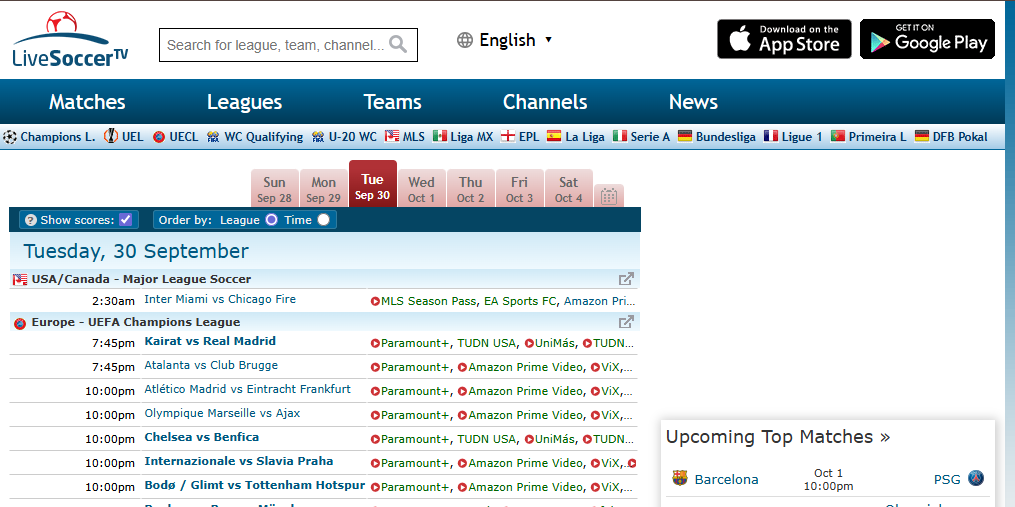Click the England flag beside EPL
1015x507 pixels.
[508, 136]
